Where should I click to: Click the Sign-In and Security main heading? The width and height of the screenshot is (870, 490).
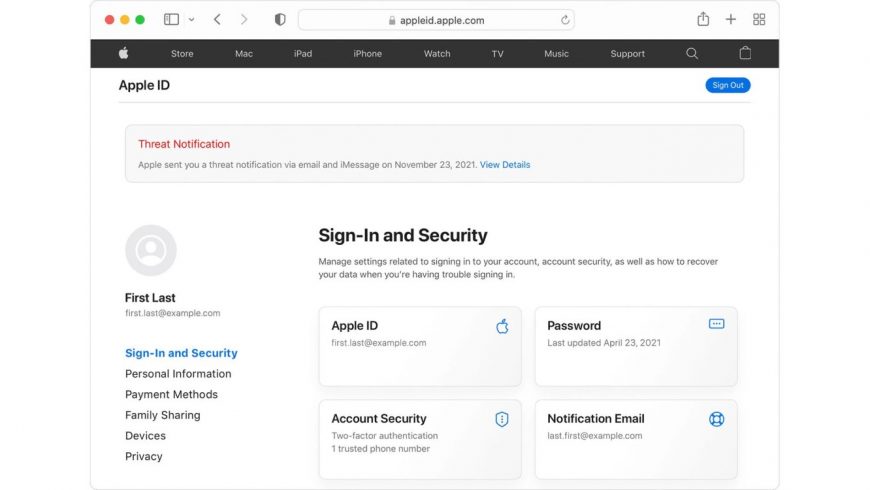pos(403,235)
